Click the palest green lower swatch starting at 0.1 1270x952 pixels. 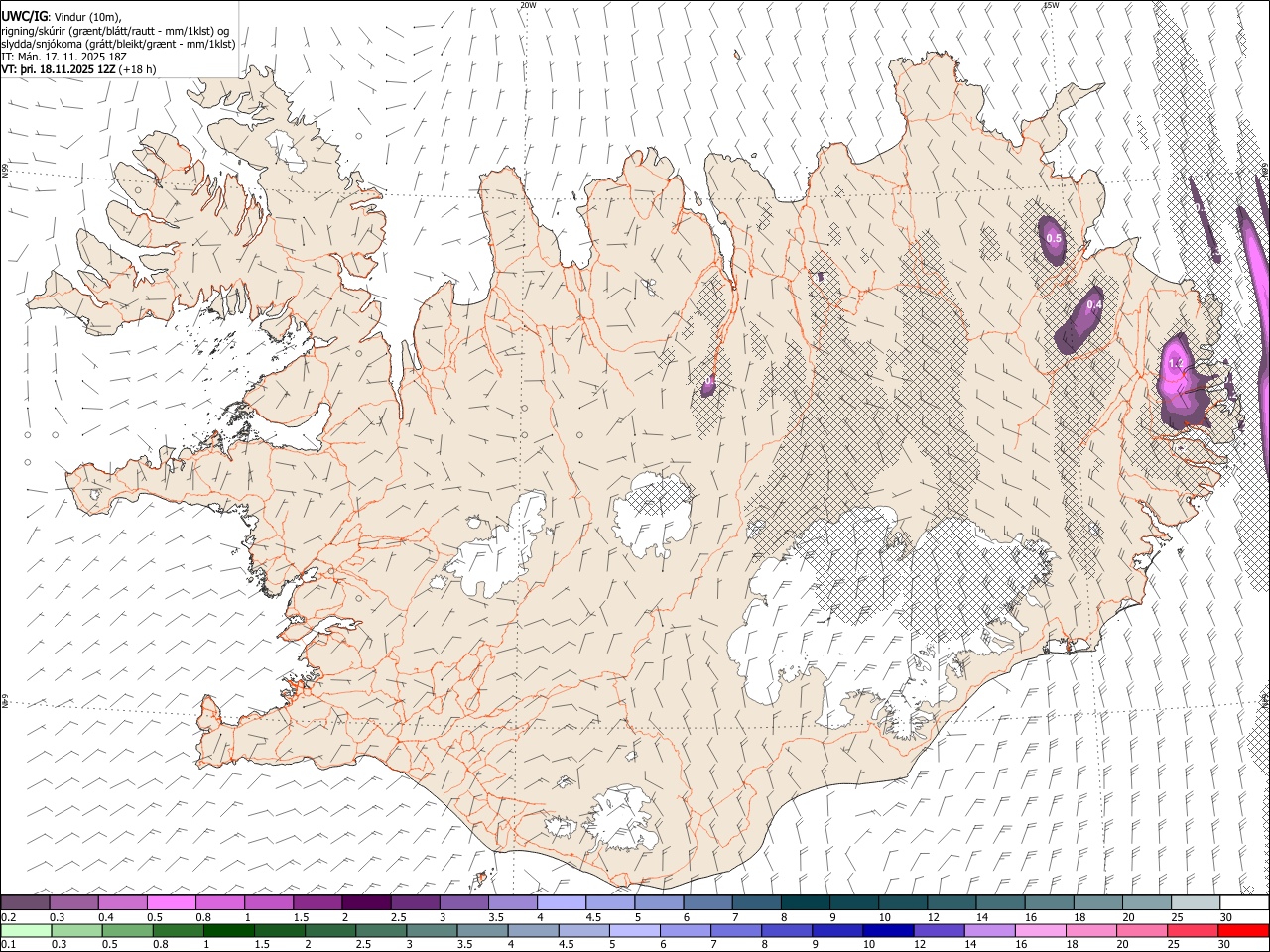click(x=26, y=930)
